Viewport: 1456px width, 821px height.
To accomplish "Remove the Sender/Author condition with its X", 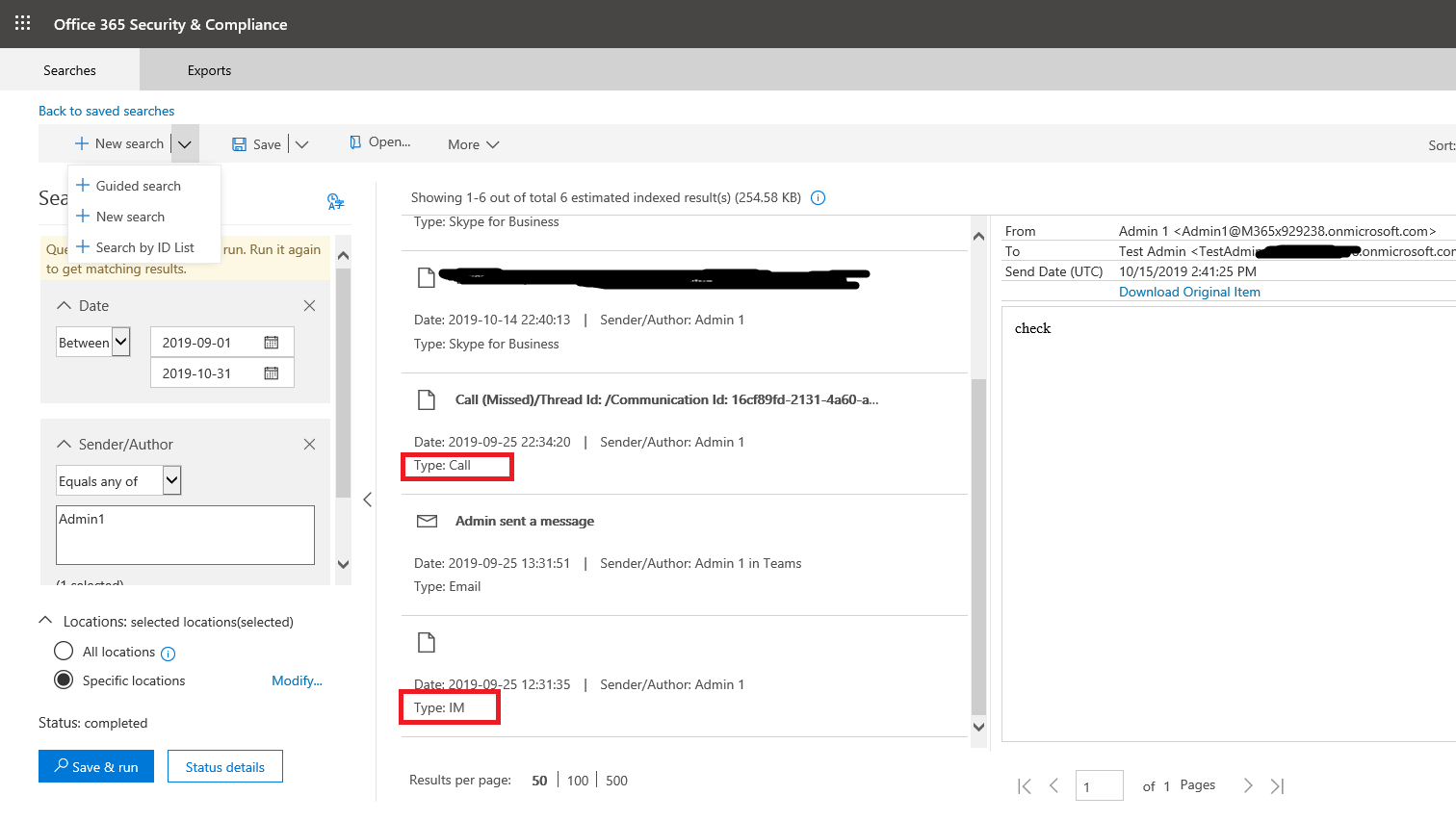I will coord(309,445).
